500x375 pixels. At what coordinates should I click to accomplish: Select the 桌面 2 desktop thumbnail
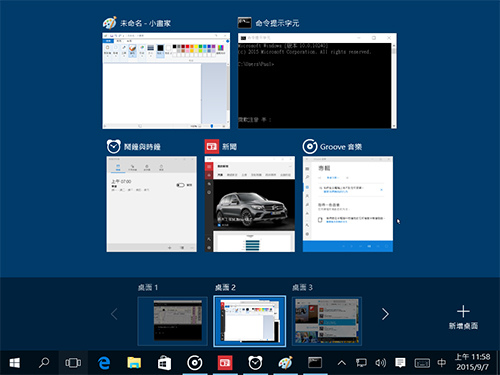tap(250, 321)
